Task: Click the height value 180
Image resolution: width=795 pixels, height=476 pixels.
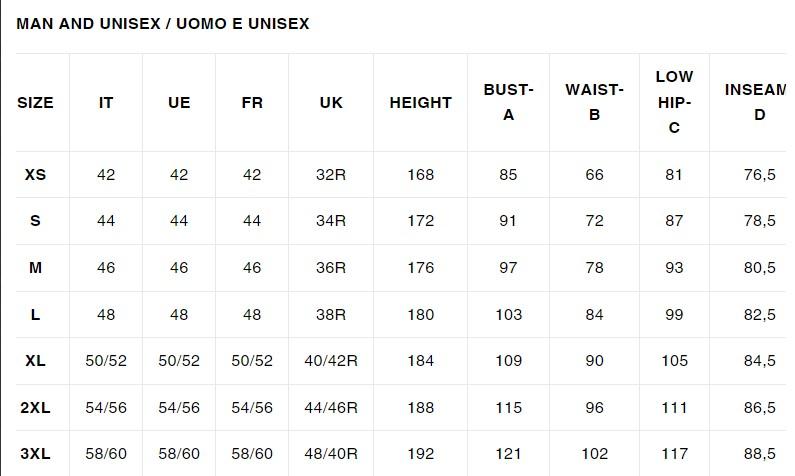Action: tap(421, 315)
